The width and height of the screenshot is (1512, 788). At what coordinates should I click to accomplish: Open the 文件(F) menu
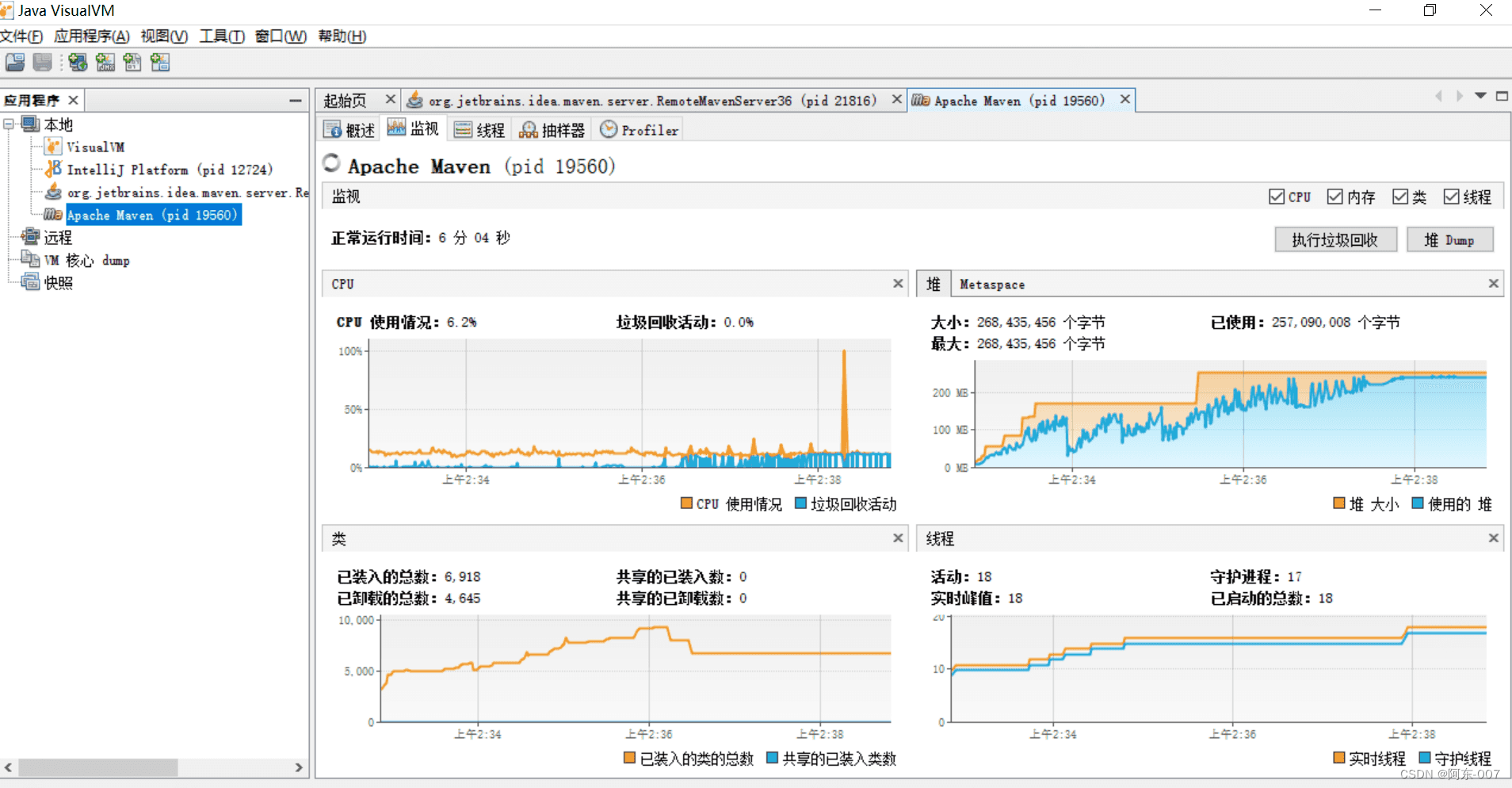click(x=21, y=36)
